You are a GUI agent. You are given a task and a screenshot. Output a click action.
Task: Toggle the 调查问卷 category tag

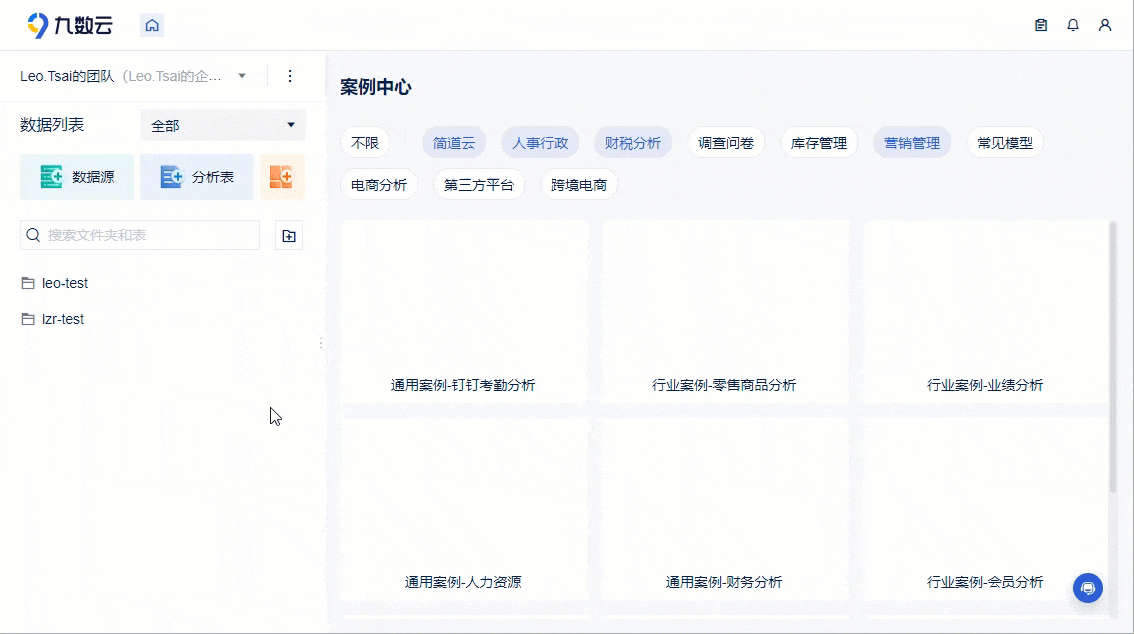(x=726, y=143)
